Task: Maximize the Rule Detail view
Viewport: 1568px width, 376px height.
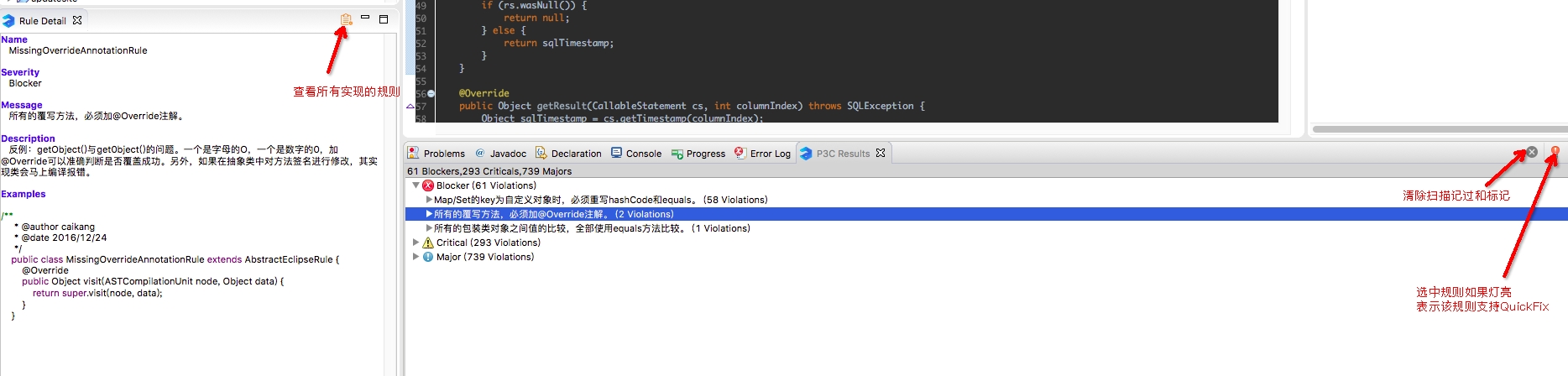Action: 384,18
